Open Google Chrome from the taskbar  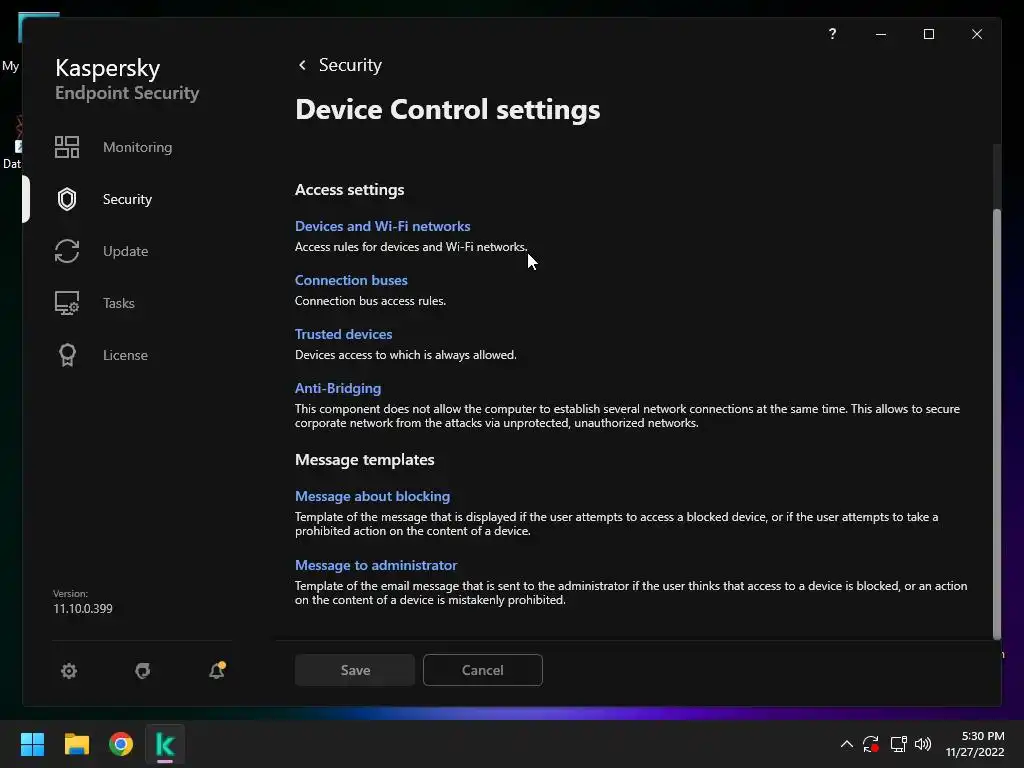[x=121, y=744]
